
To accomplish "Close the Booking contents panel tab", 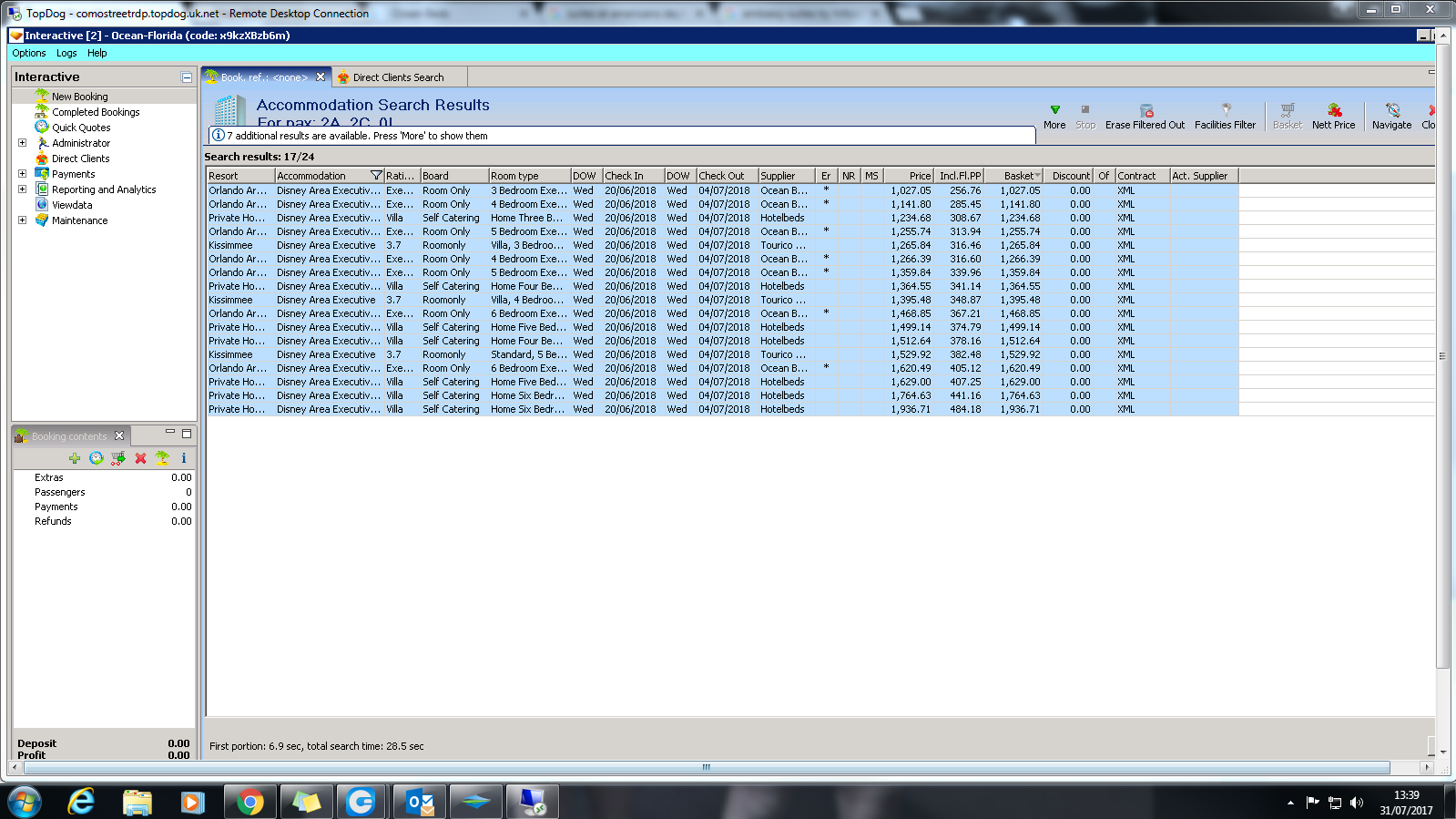I will [119, 436].
